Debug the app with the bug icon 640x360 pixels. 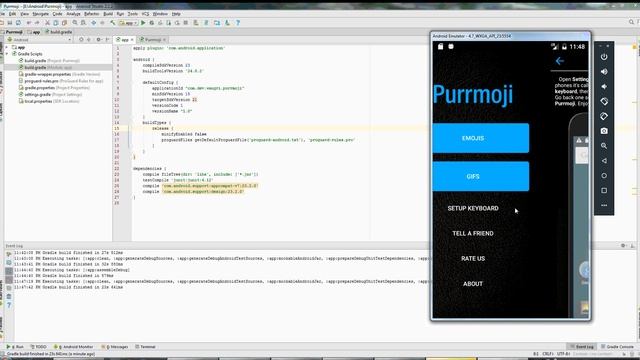coord(151,23)
